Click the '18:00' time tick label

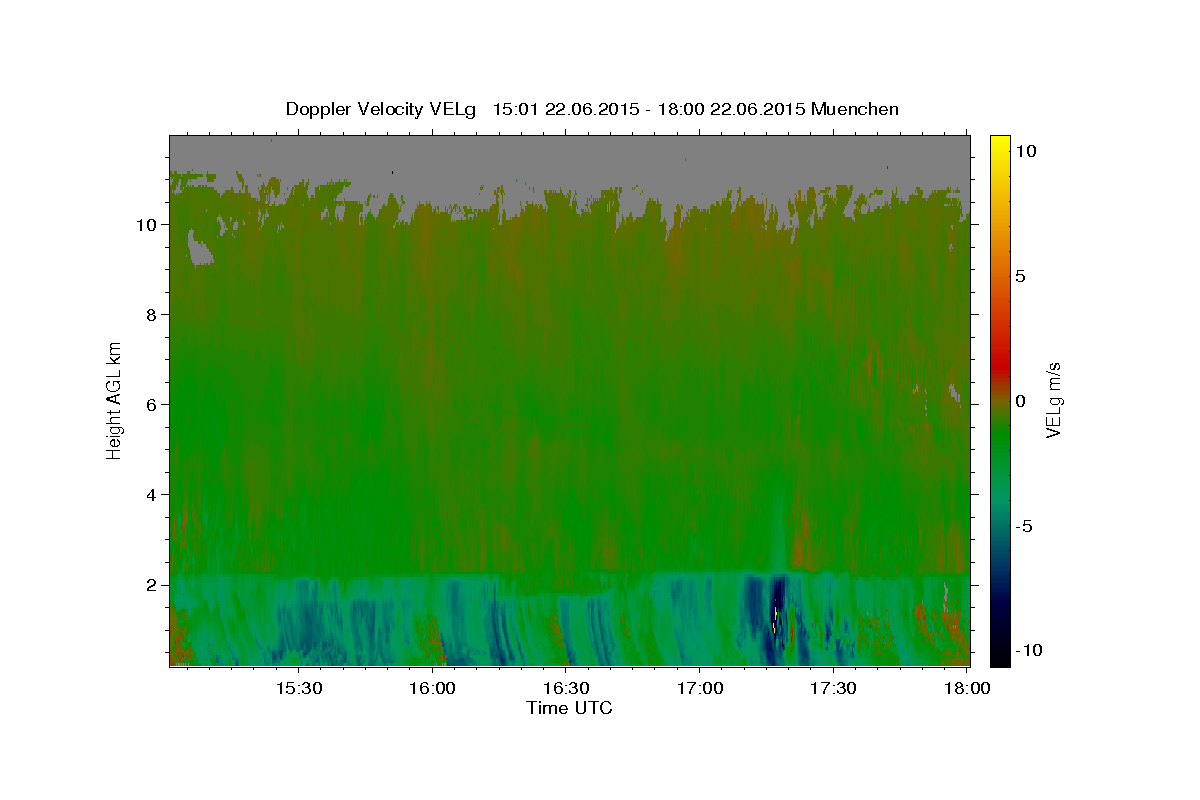[966, 688]
